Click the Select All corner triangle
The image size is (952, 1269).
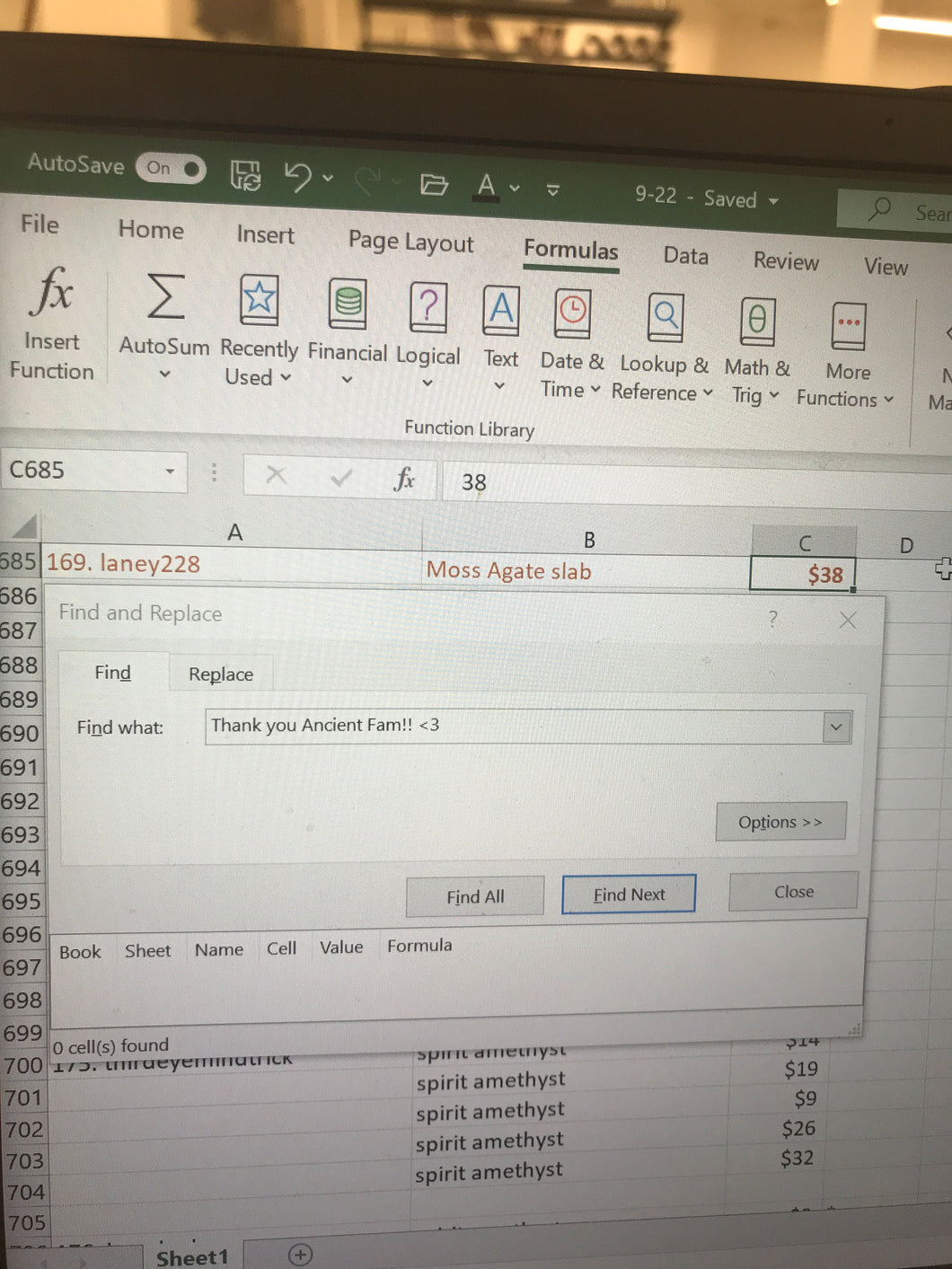(x=22, y=525)
